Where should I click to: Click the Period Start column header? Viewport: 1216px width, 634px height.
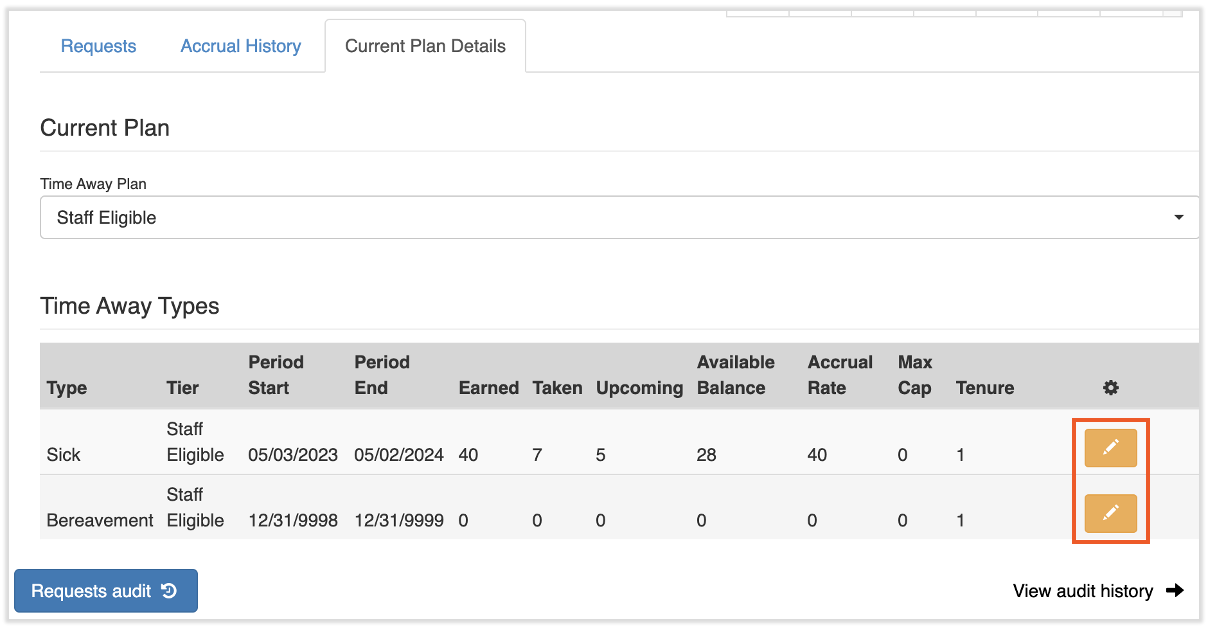(x=276, y=375)
